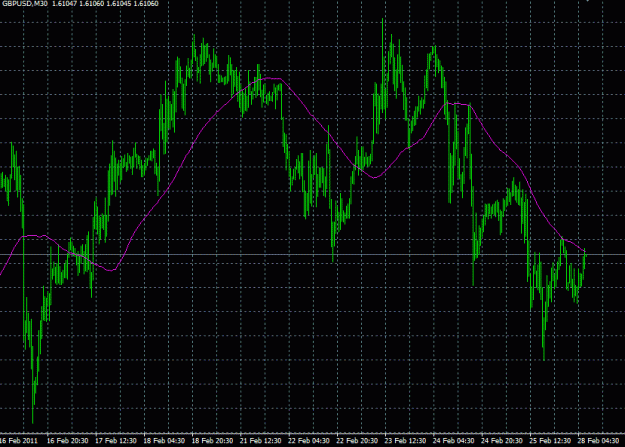The height and width of the screenshot is (447, 625).
Task: Click the 21 Feb 12:30 time label
Action: coord(261,441)
